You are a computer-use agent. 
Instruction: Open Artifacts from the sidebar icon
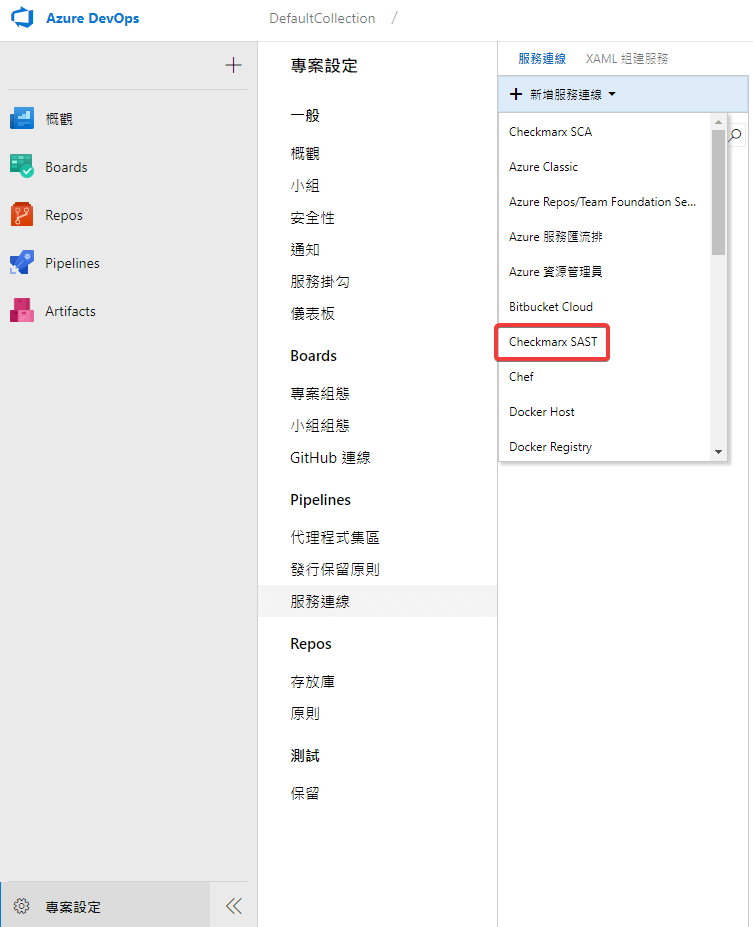[x=22, y=311]
